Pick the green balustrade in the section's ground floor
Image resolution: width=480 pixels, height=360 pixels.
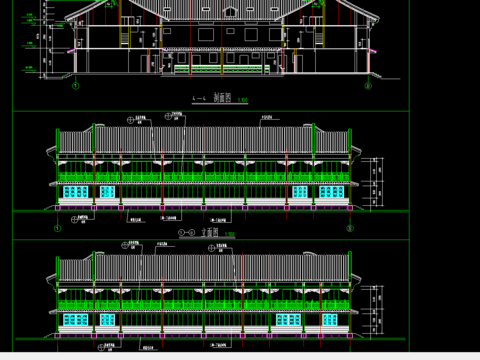(221, 69)
